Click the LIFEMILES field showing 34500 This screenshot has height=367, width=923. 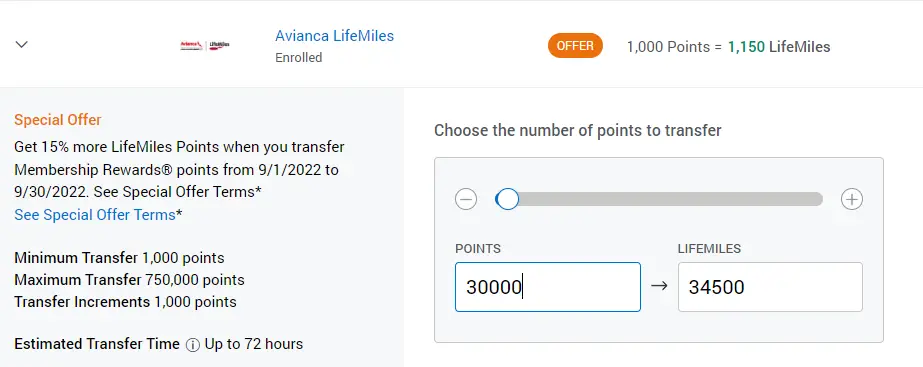pyautogui.click(x=770, y=287)
